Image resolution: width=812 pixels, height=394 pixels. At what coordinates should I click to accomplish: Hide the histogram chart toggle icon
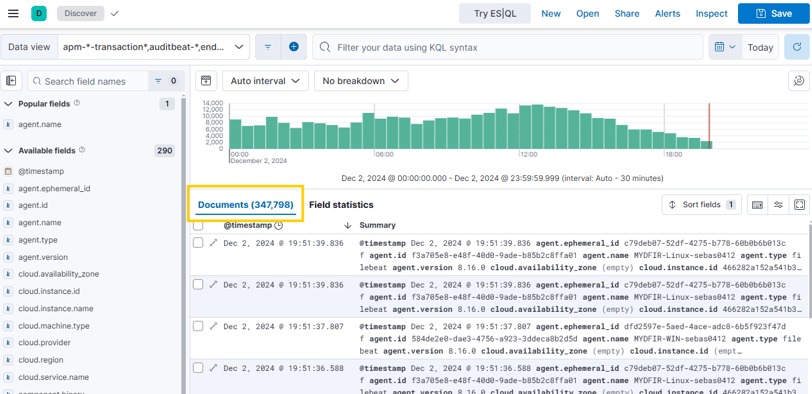point(206,81)
